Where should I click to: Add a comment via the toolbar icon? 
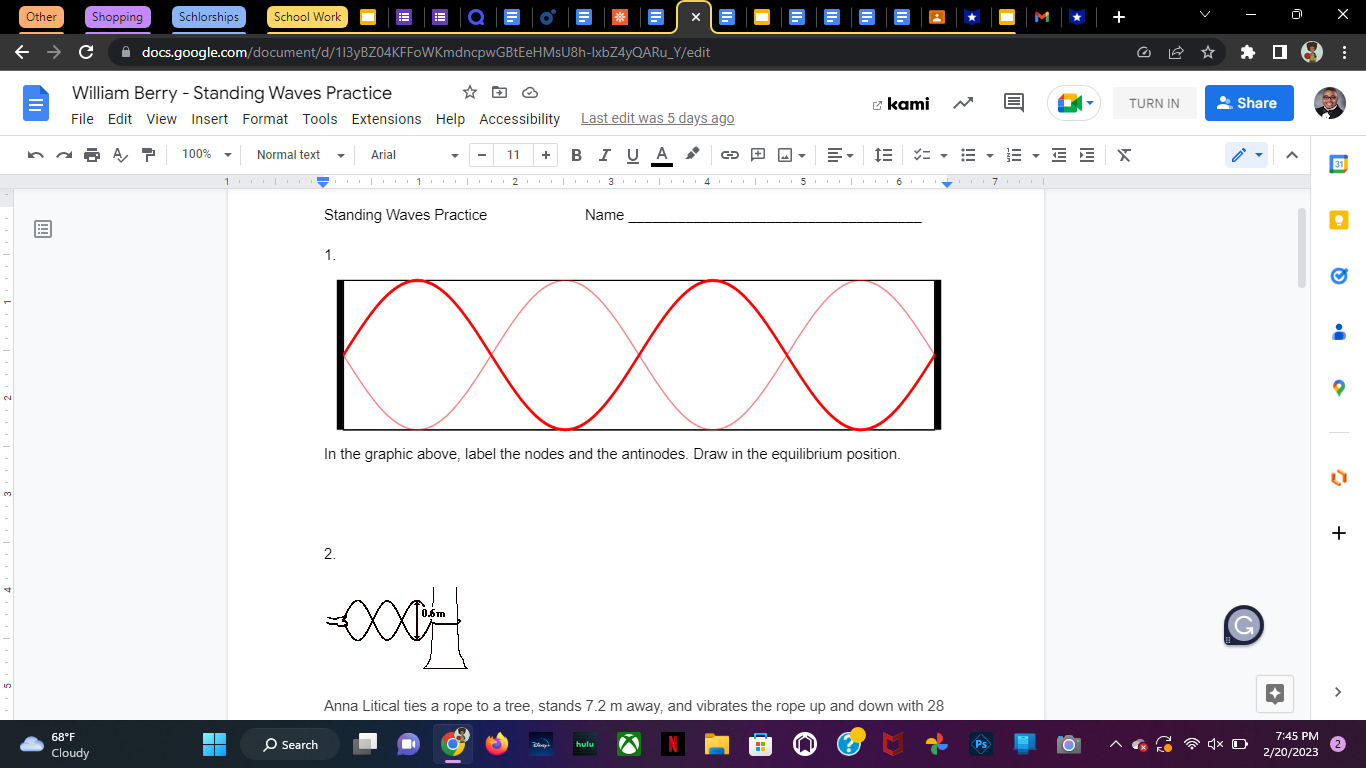point(757,155)
